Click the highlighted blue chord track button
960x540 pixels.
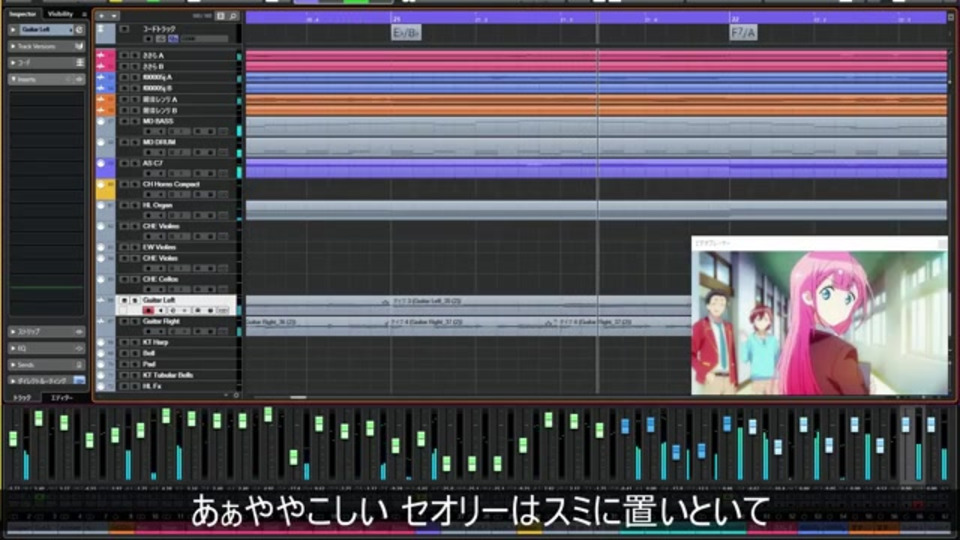[173, 39]
